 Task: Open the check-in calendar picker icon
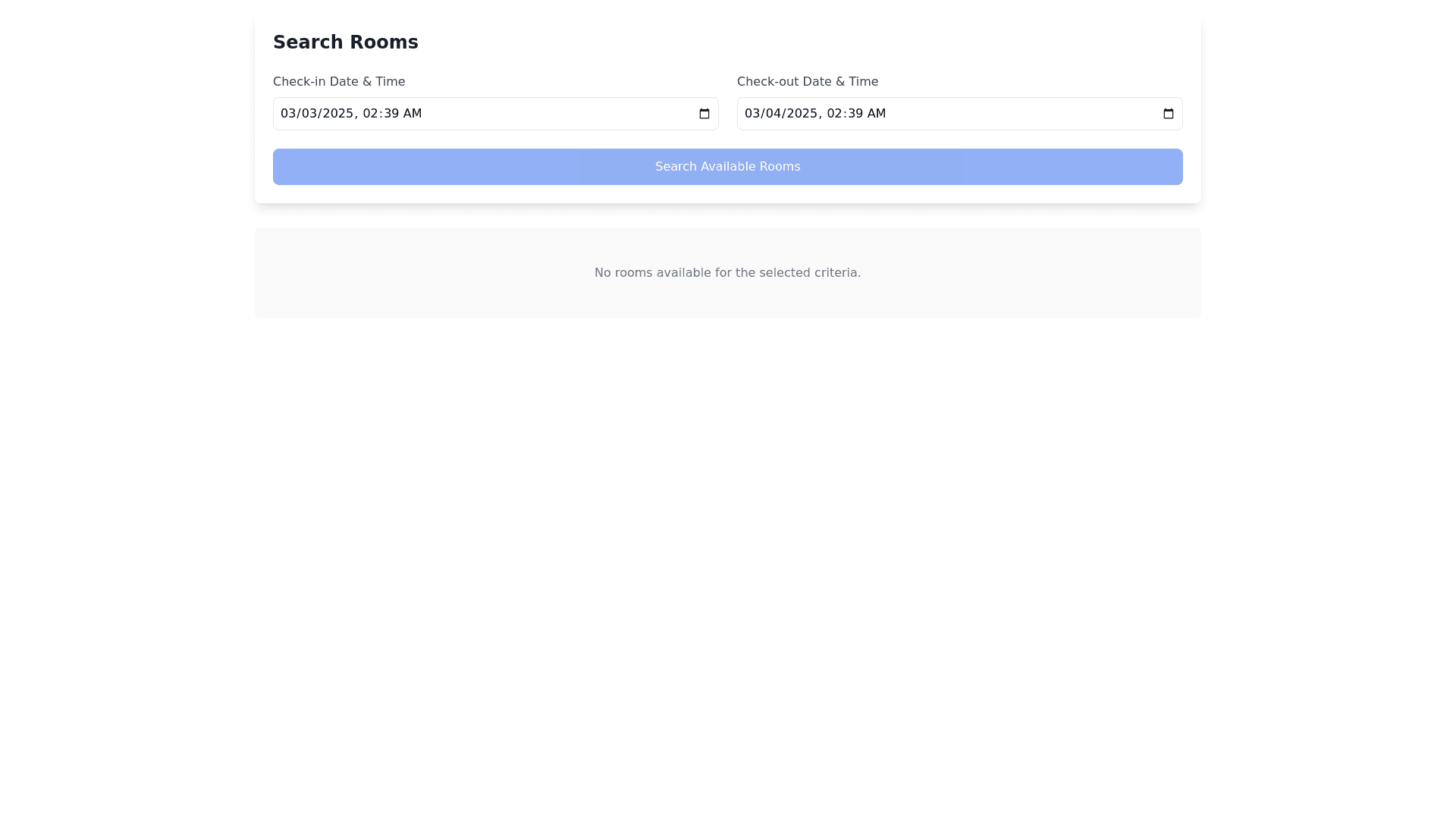coord(704,114)
